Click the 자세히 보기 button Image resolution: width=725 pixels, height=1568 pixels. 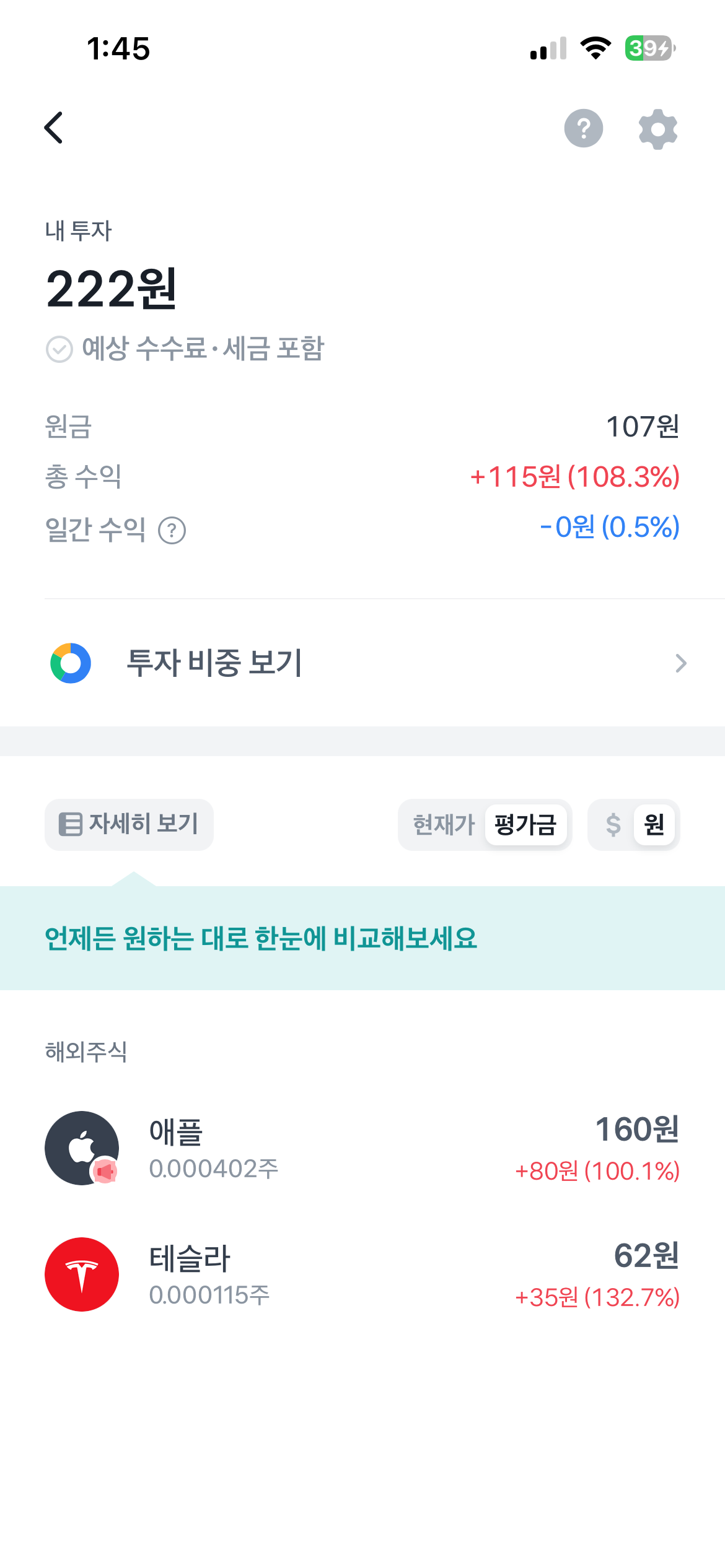coord(129,825)
